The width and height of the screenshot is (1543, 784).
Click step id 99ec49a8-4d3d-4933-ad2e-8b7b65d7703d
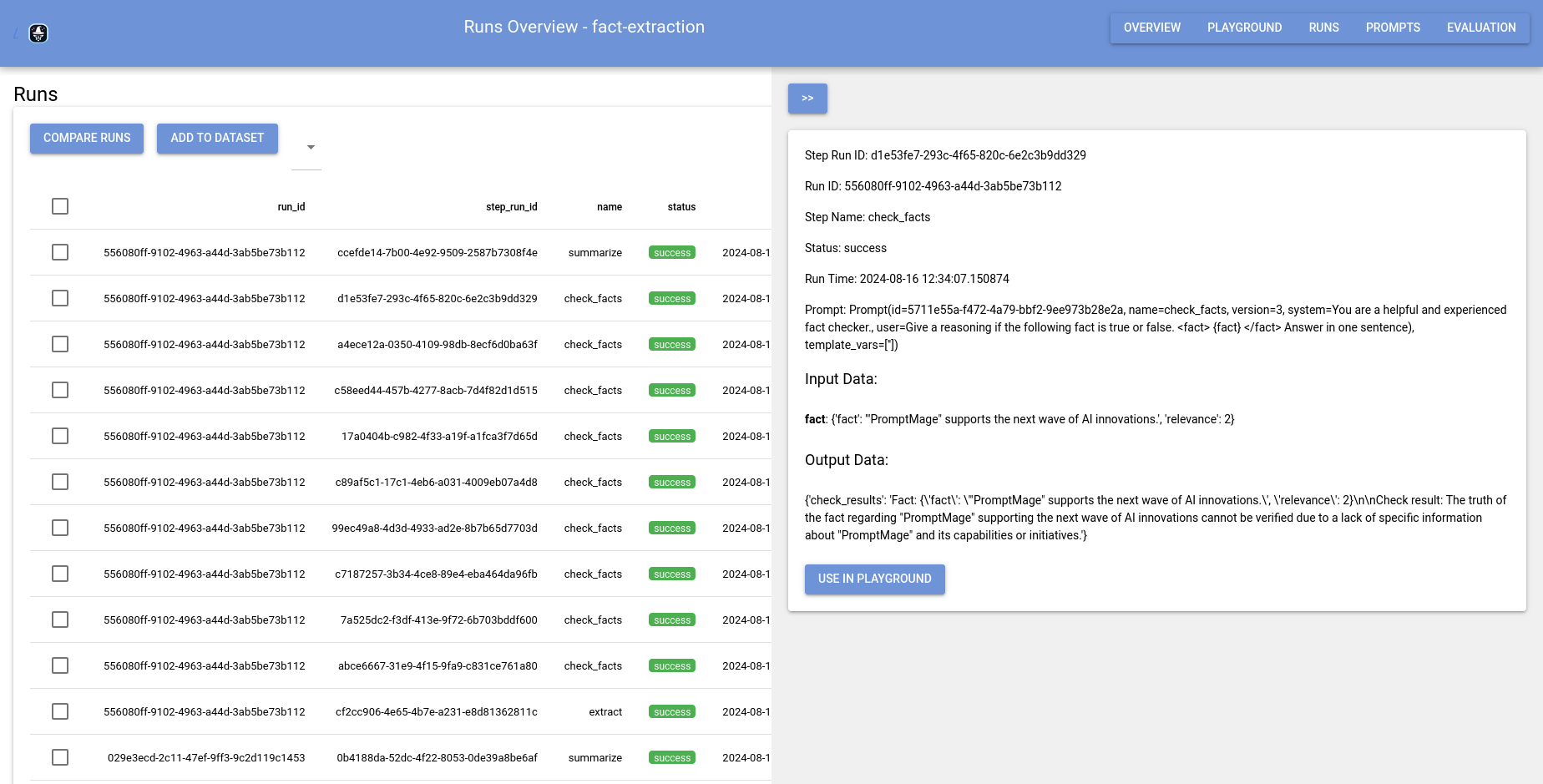[x=435, y=529]
